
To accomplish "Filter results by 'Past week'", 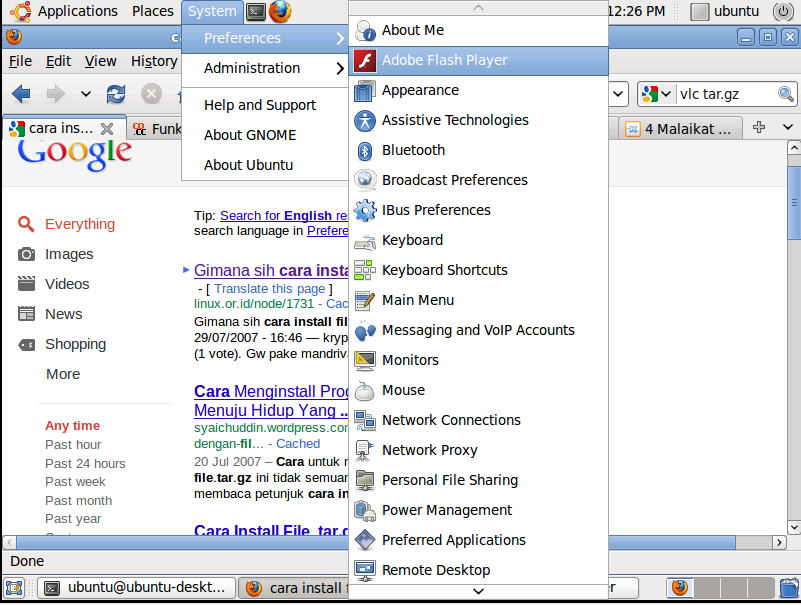I will (75, 482).
